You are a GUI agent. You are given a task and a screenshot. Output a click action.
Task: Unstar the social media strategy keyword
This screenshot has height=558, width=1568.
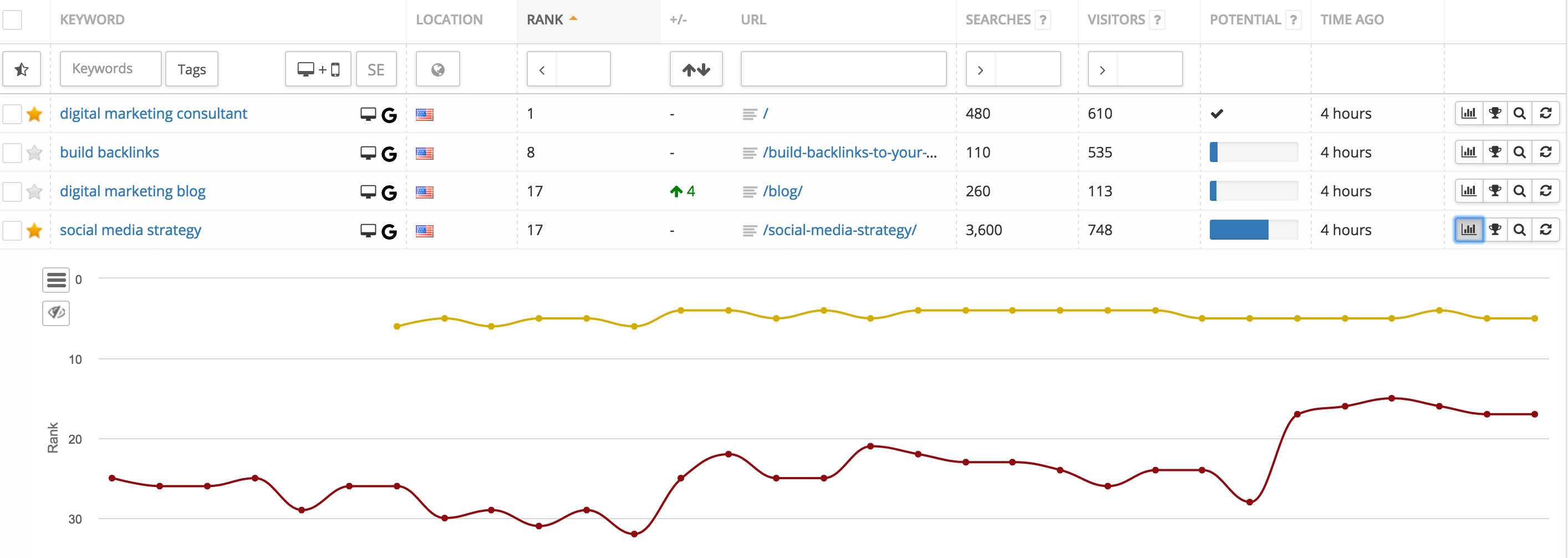tap(35, 230)
